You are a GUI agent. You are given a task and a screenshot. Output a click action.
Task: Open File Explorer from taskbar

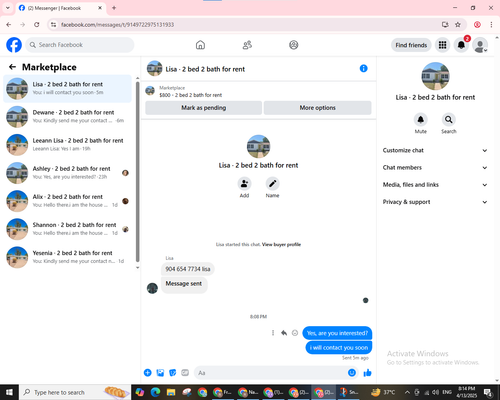click(171, 392)
